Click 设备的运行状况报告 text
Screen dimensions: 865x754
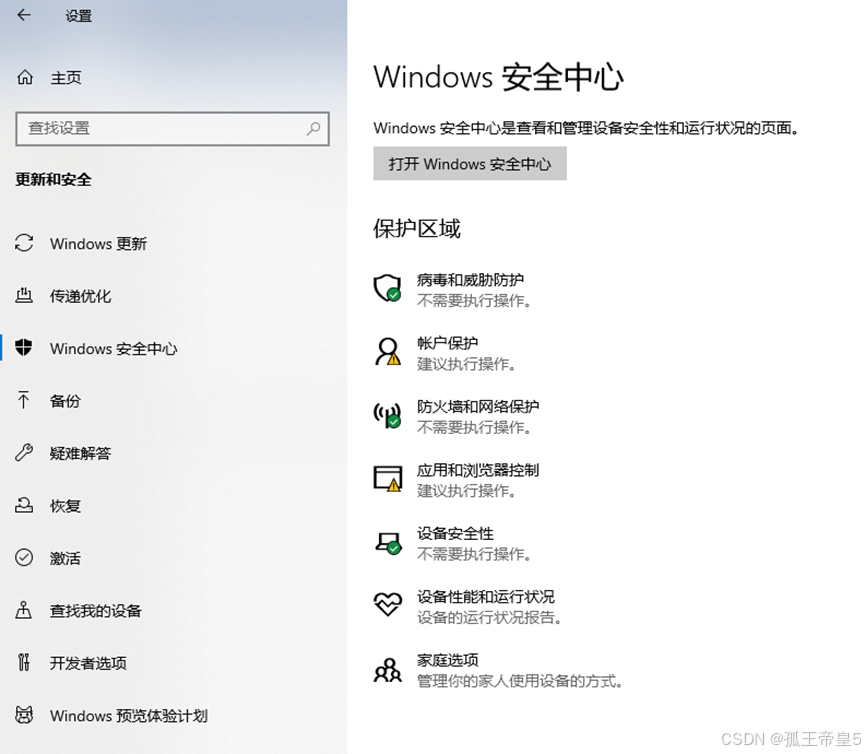point(489,618)
